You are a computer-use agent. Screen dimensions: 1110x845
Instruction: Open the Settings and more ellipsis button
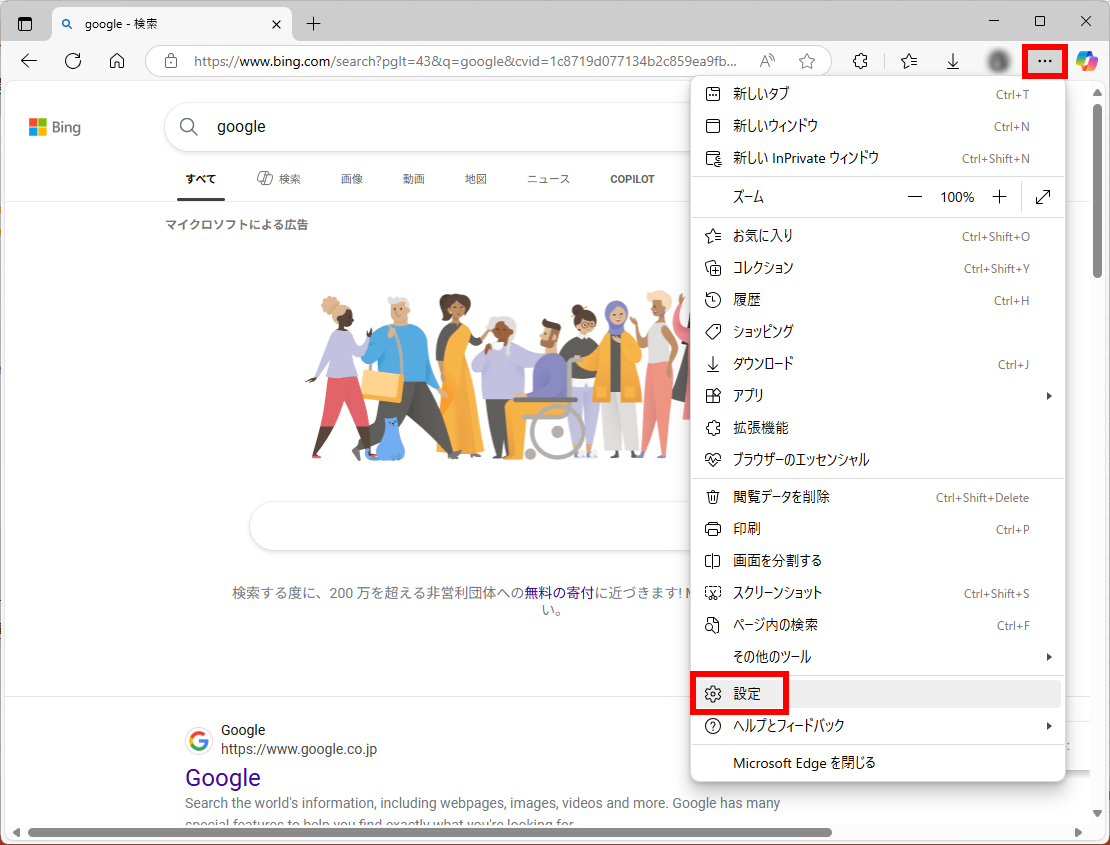click(x=1045, y=61)
